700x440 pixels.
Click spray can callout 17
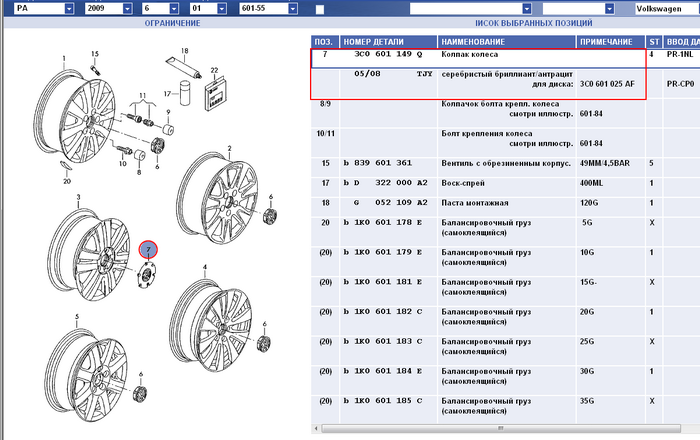point(167,94)
